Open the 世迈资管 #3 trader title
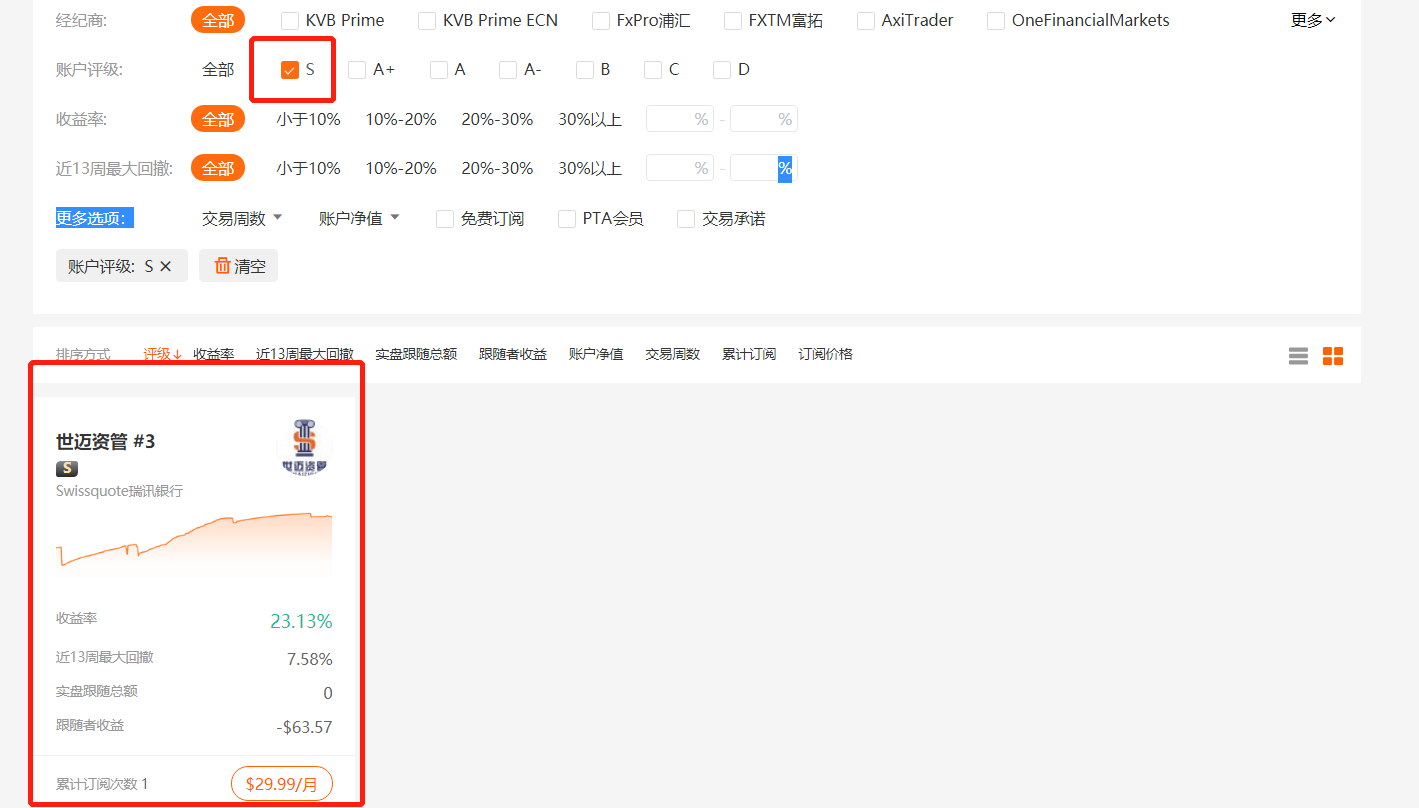Viewport: 1419px width, 808px height. [x=106, y=442]
